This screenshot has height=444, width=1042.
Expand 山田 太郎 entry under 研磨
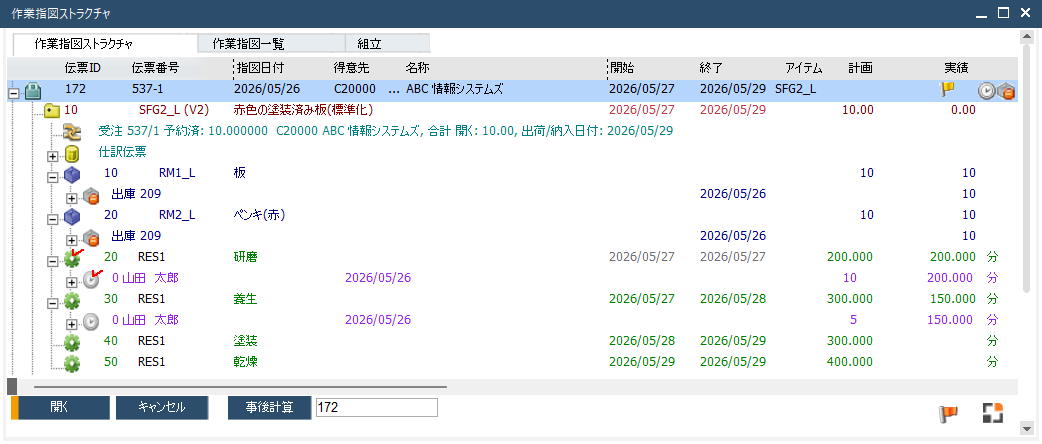(x=72, y=282)
